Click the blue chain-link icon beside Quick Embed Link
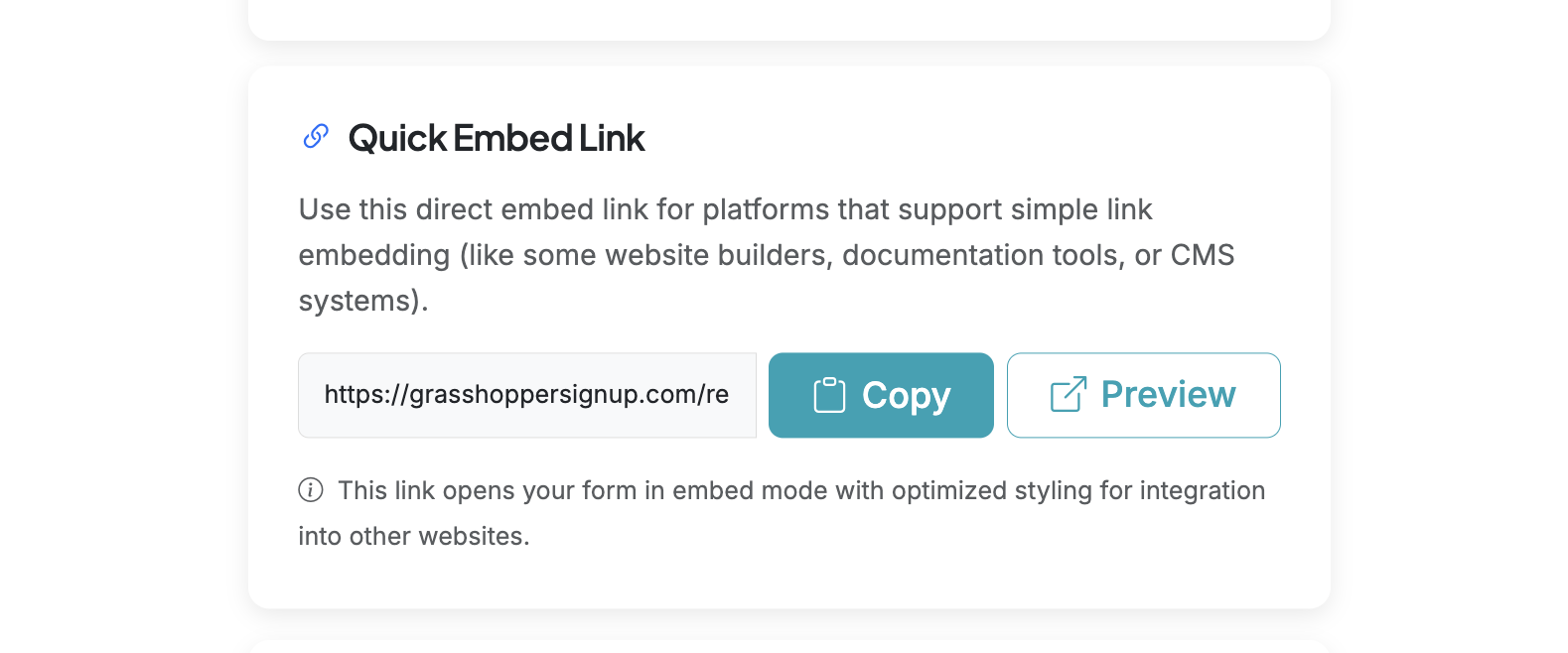1568x653 pixels. click(315, 136)
